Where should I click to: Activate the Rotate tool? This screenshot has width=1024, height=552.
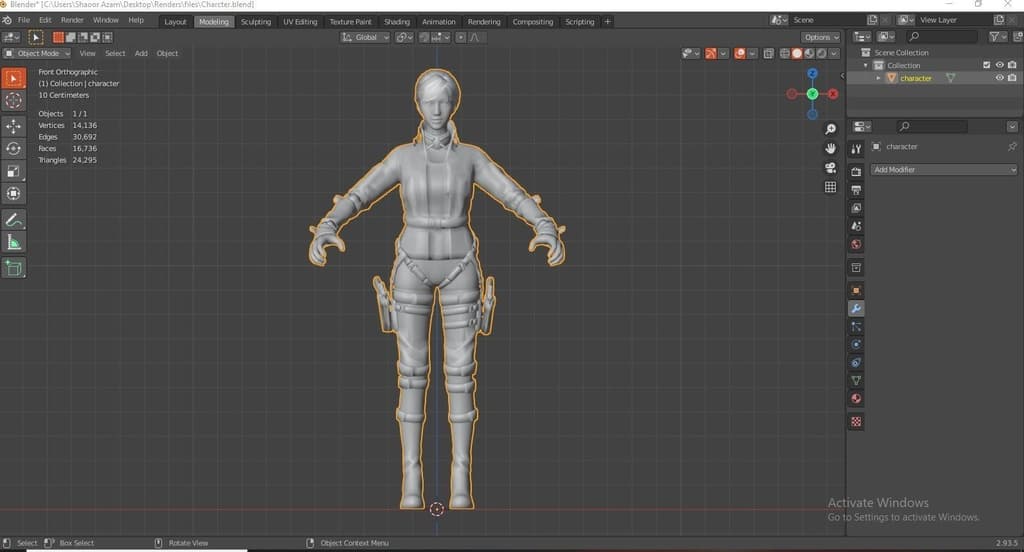point(13,148)
